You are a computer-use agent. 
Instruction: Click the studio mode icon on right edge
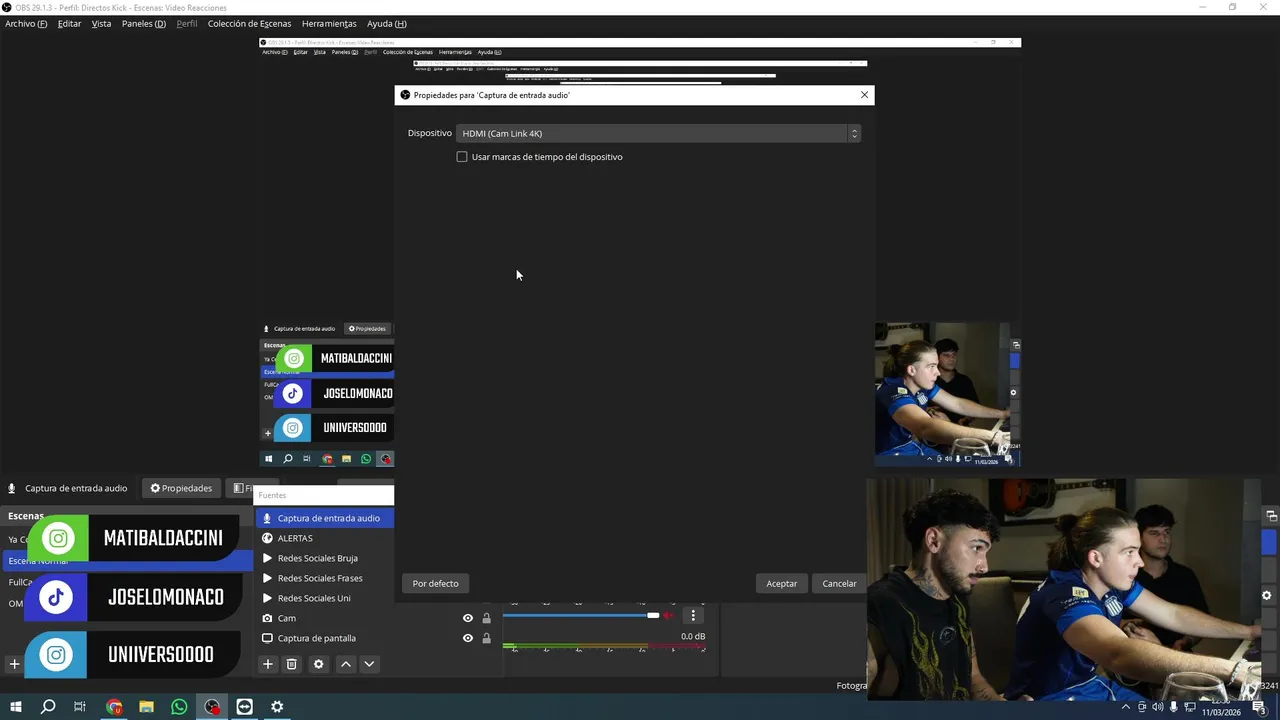pyautogui.click(x=1271, y=516)
